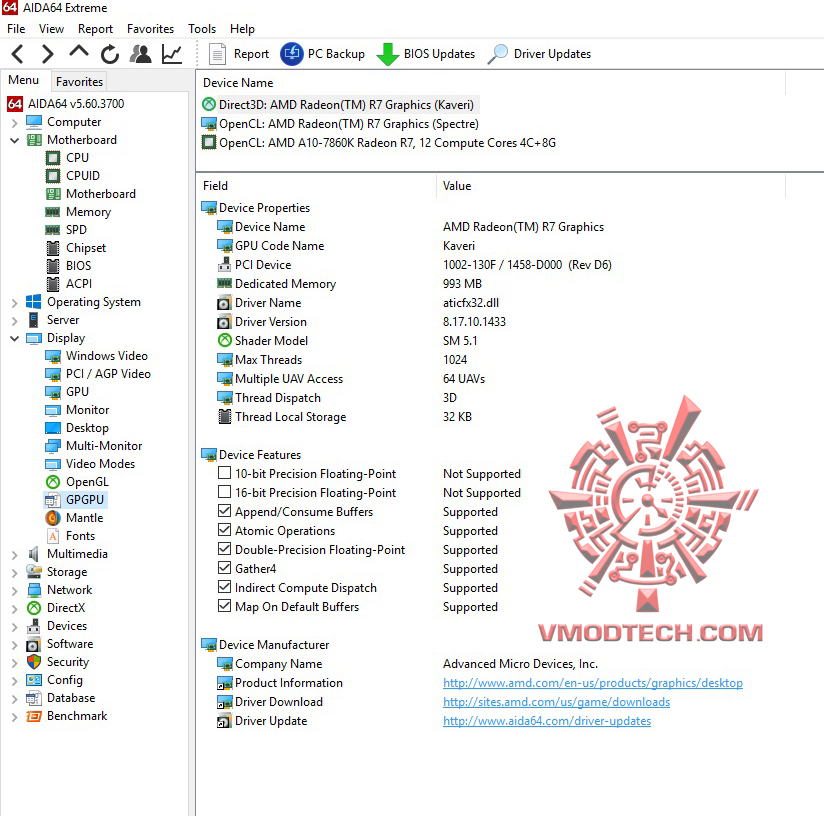824x816 pixels.
Task: Open PC Backup from the toolbar
Action: [x=322, y=54]
